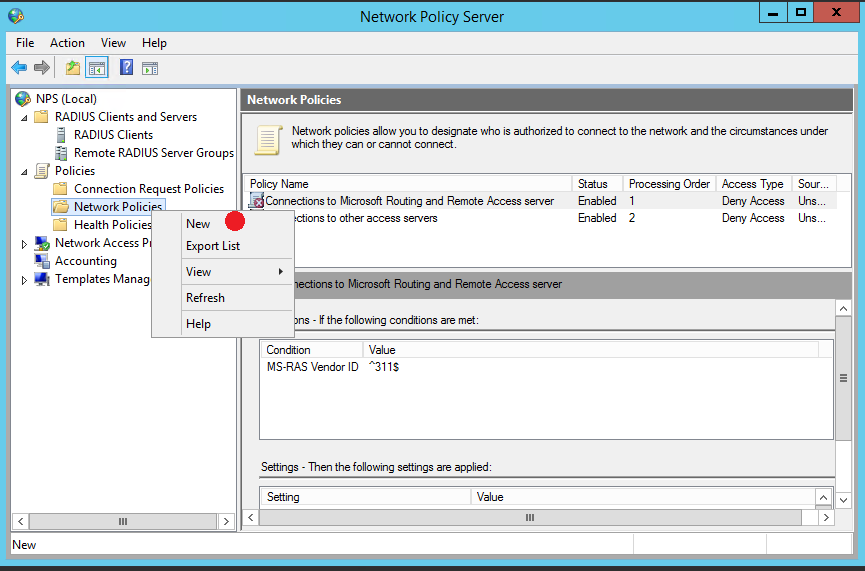Click the Connection Request Policies folder icon
Viewport: 865px width, 571px height.
click(x=60, y=189)
